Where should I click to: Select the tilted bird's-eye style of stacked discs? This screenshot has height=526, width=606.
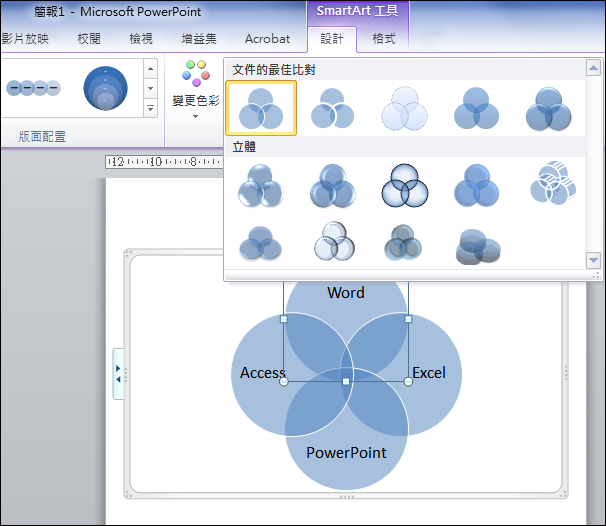click(478, 247)
